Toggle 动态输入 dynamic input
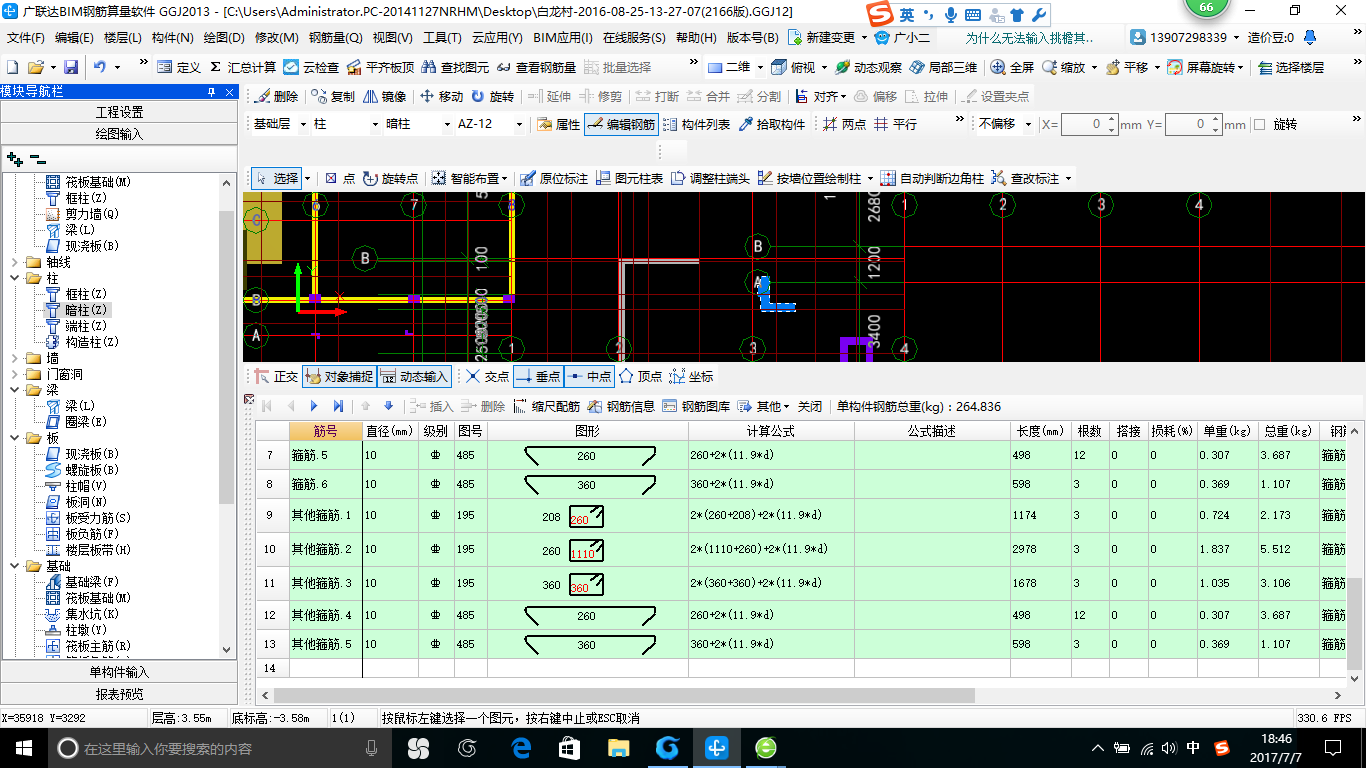Image resolution: width=1366 pixels, height=768 pixels. tap(414, 376)
